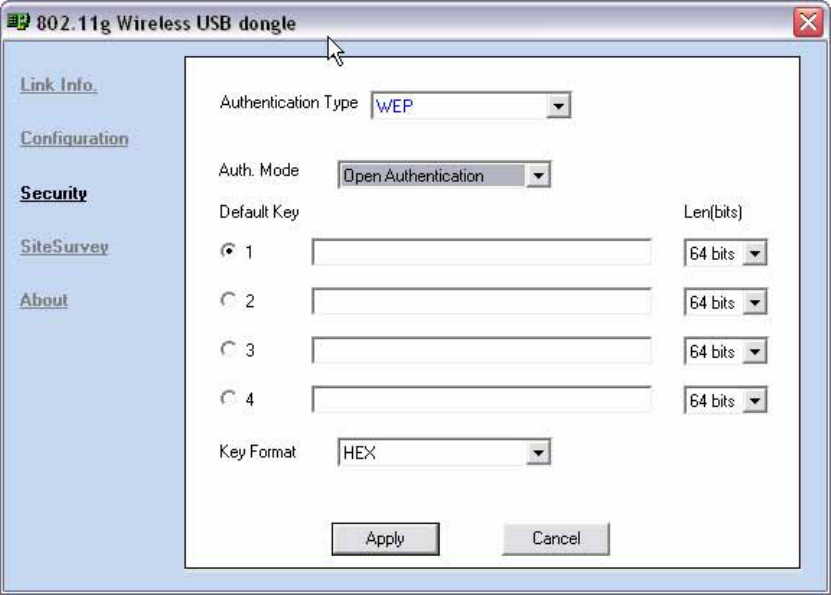Open the SiteSurvey page
Viewport: 831px width, 595px height.
[x=64, y=247]
